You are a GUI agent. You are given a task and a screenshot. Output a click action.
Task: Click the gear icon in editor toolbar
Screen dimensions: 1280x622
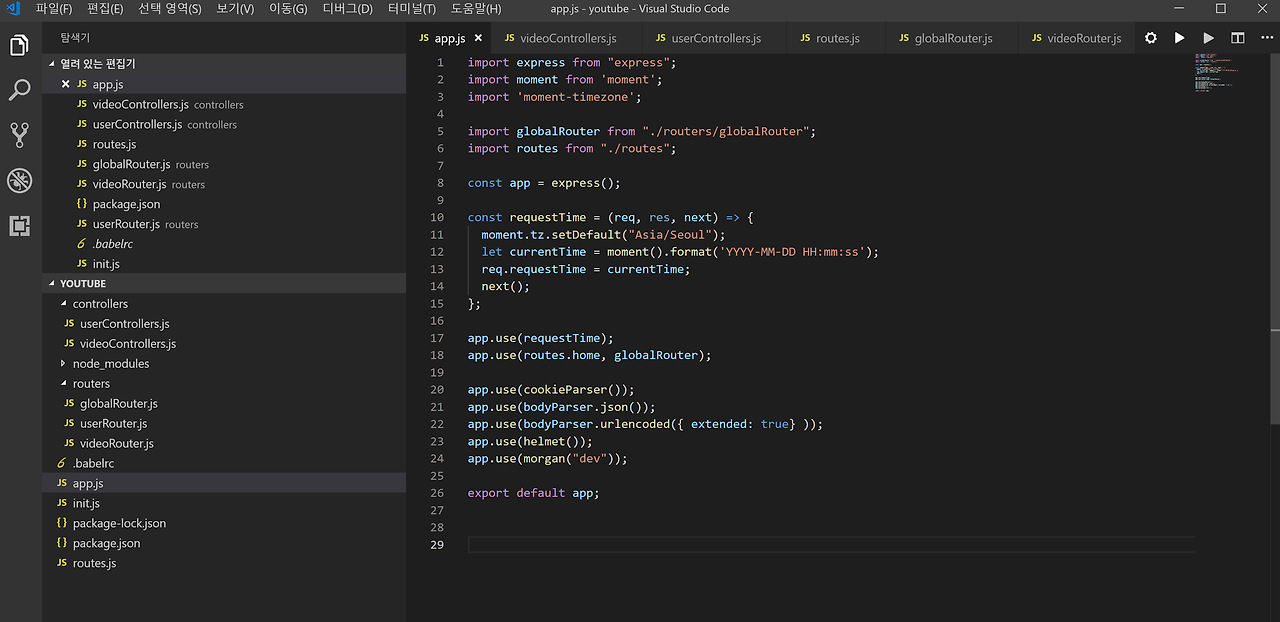point(1150,38)
